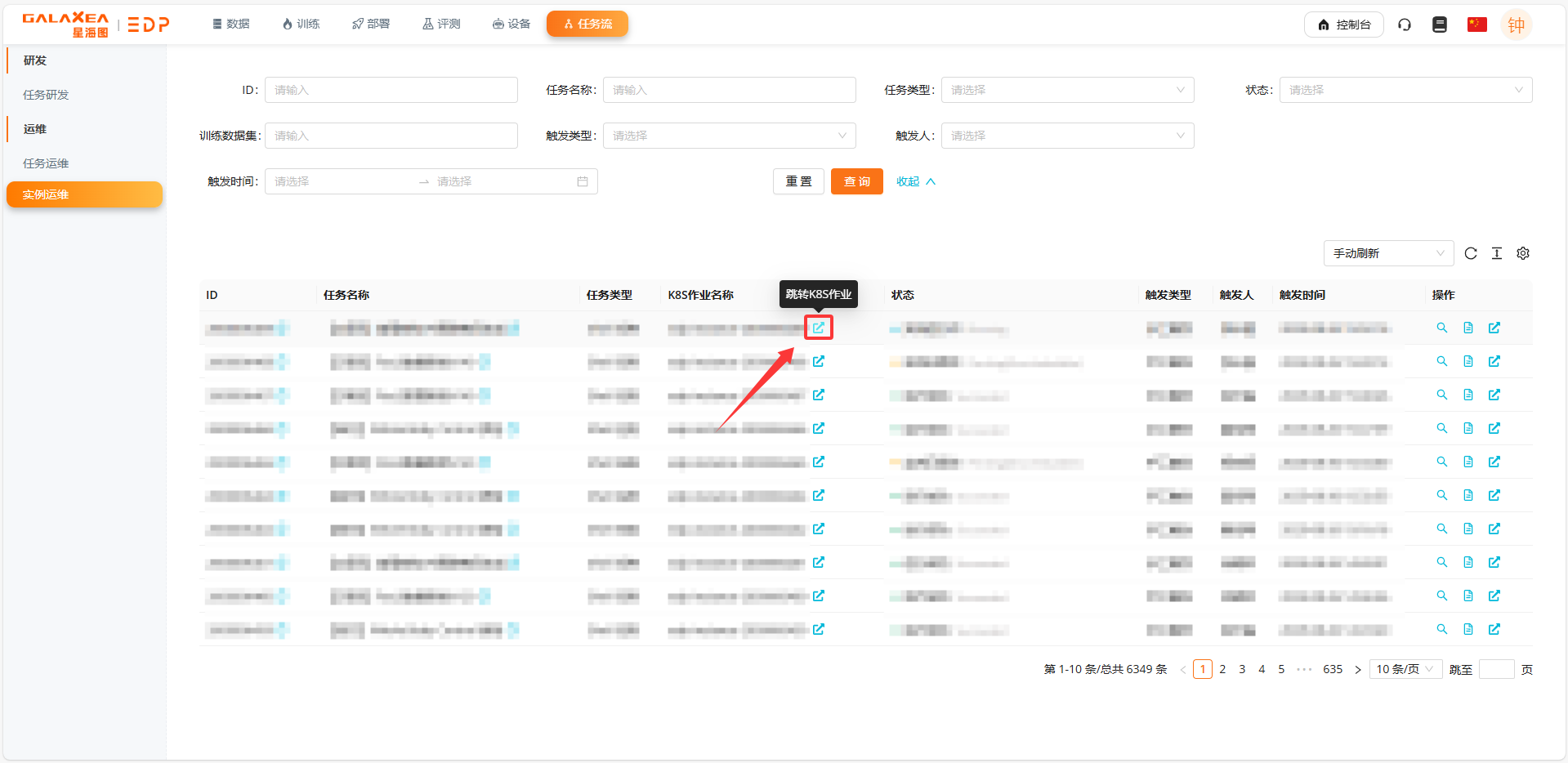Open first row document log icon

[x=1468, y=328]
